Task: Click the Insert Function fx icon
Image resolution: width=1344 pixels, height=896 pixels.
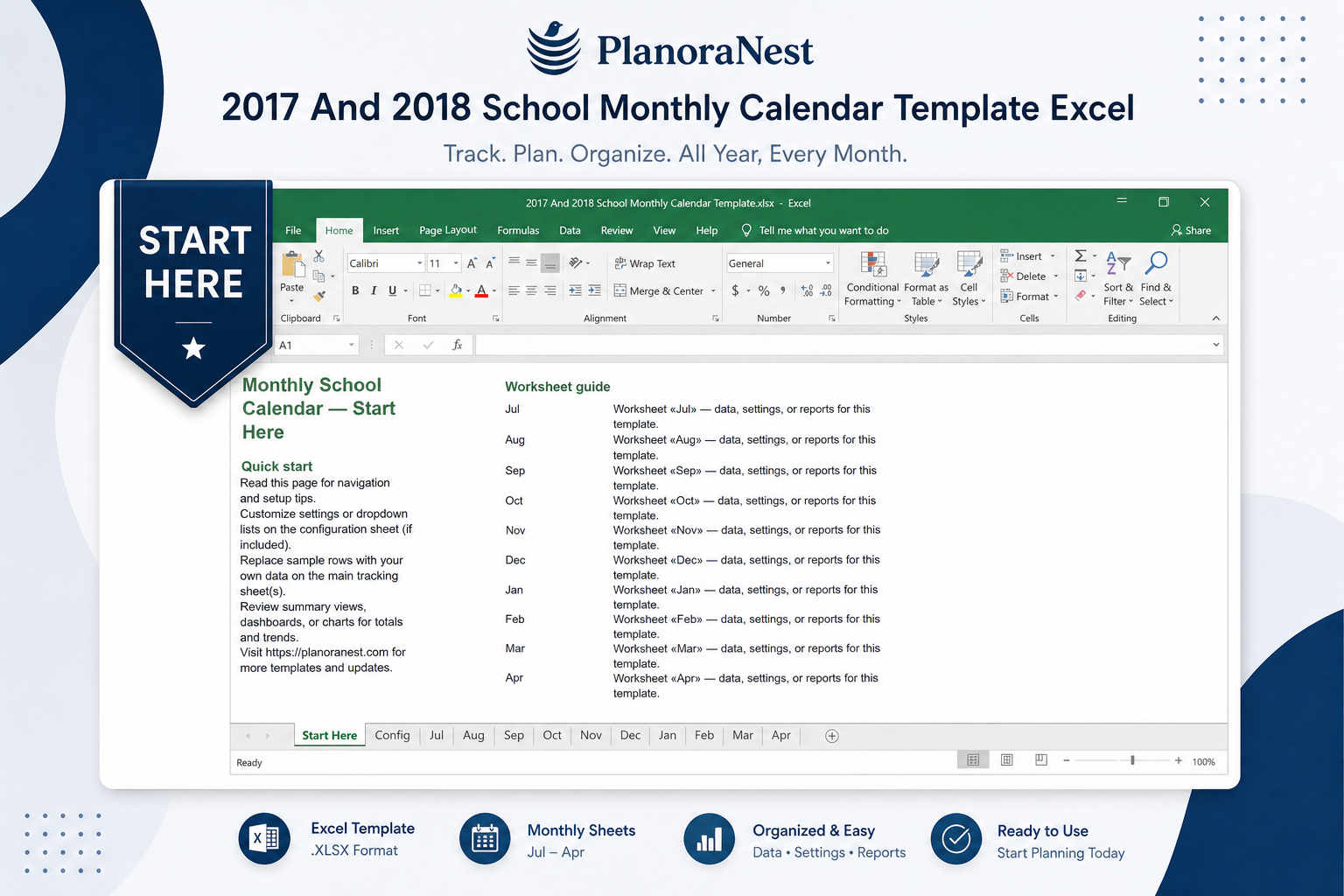Action: [457, 346]
